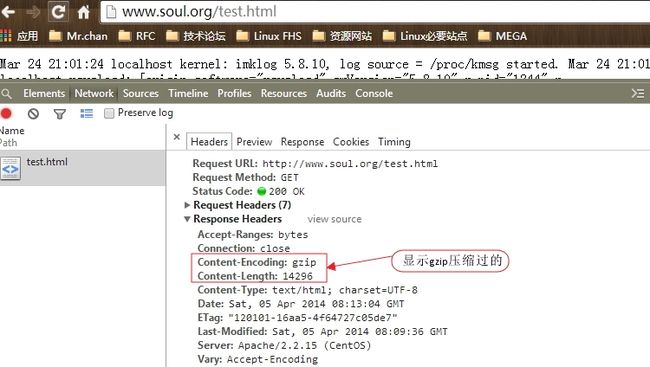Screen dimensions: 650x367
Task: Click the Request URL value http://www.soul.org/test.html
Action: point(350,164)
